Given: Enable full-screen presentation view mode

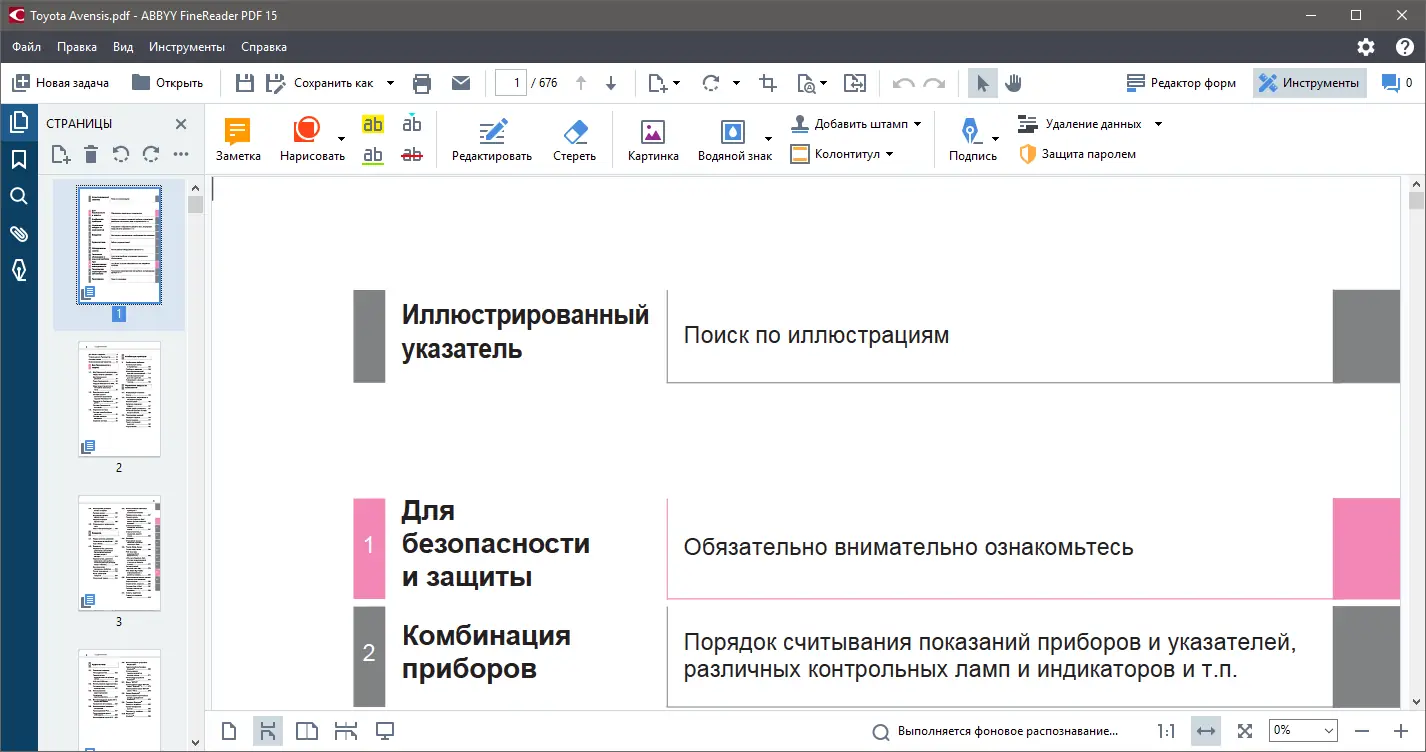Looking at the screenshot, I should click(x=385, y=731).
